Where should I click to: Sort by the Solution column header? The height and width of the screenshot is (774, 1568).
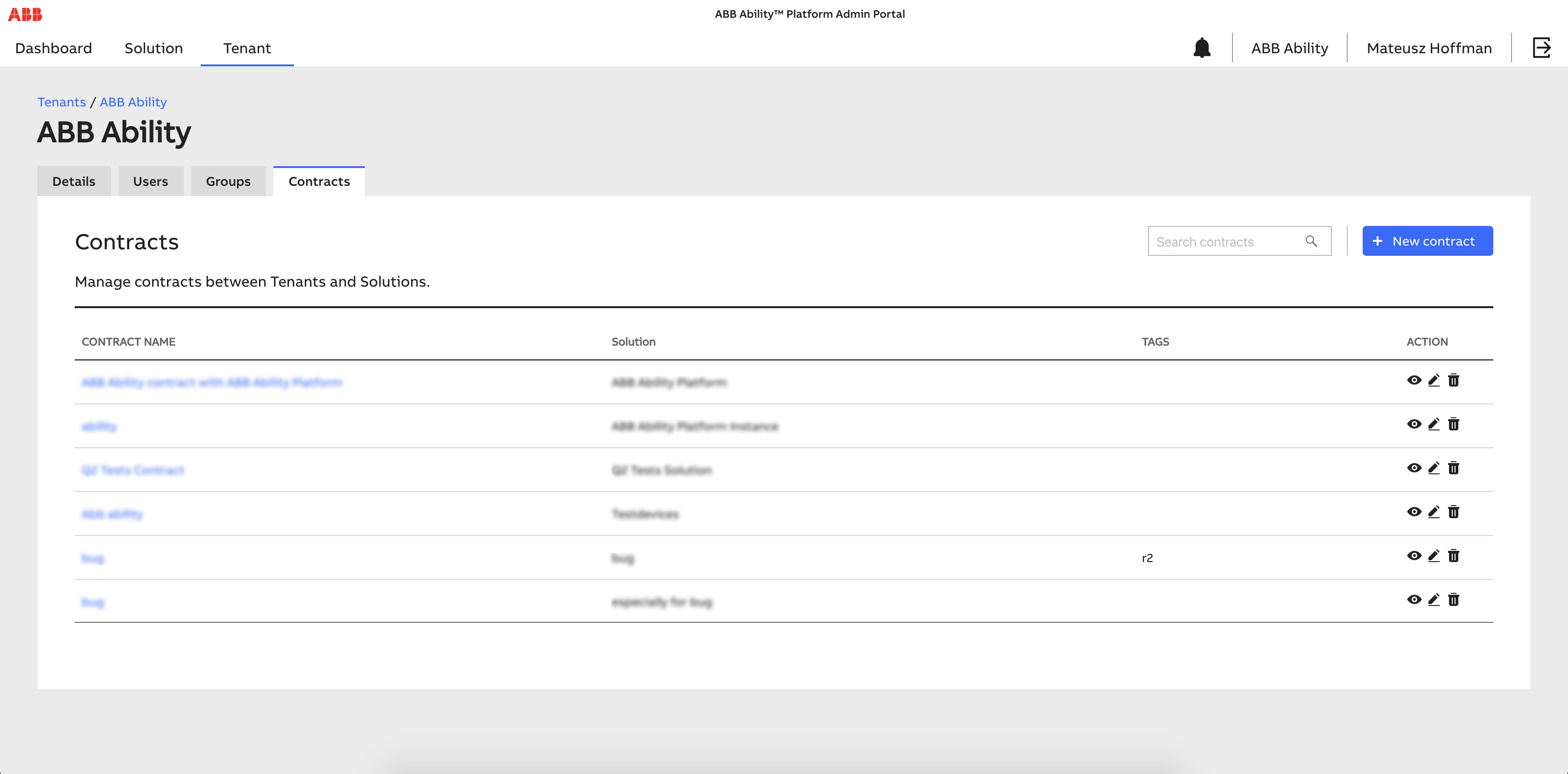pos(634,342)
